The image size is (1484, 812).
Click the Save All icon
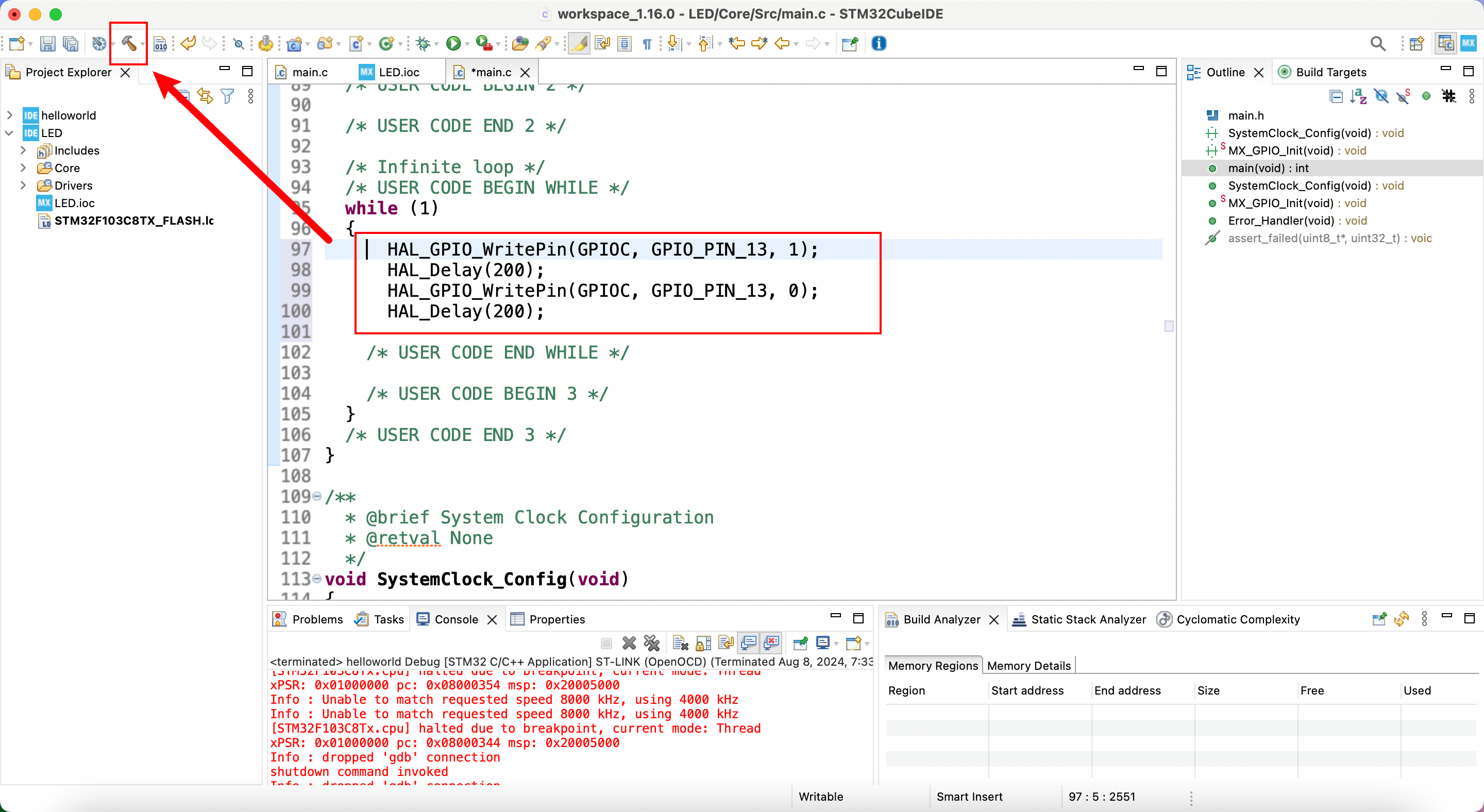[70, 44]
